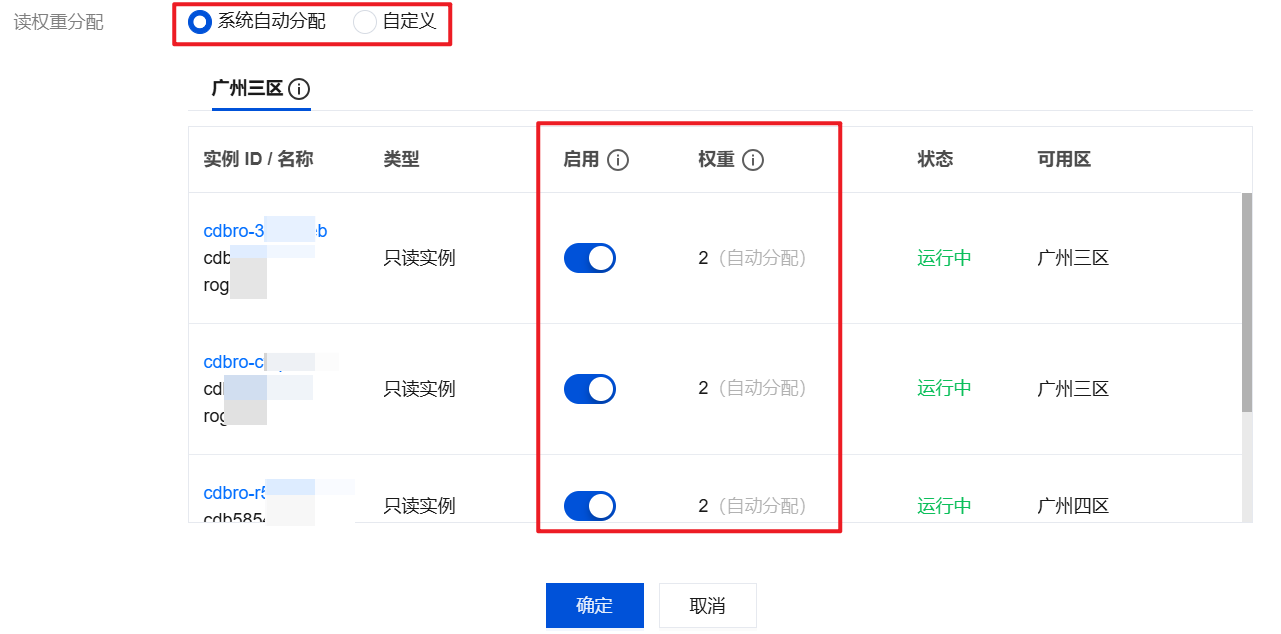Image resolution: width=1281 pixels, height=634 pixels.
Task: Click the 取消 cancel button
Action: (708, 606)
